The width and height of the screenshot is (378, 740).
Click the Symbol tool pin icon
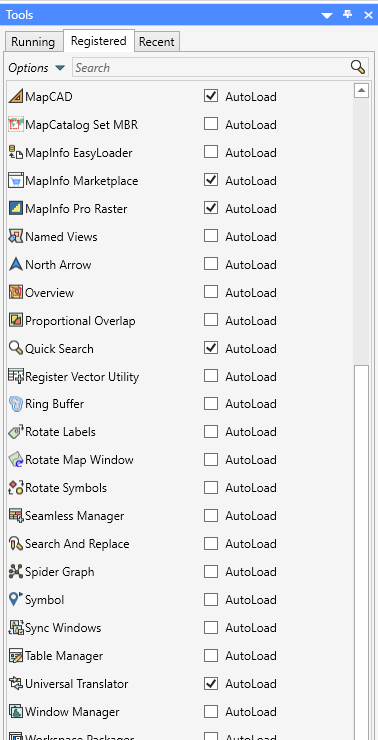pos(16,599)
